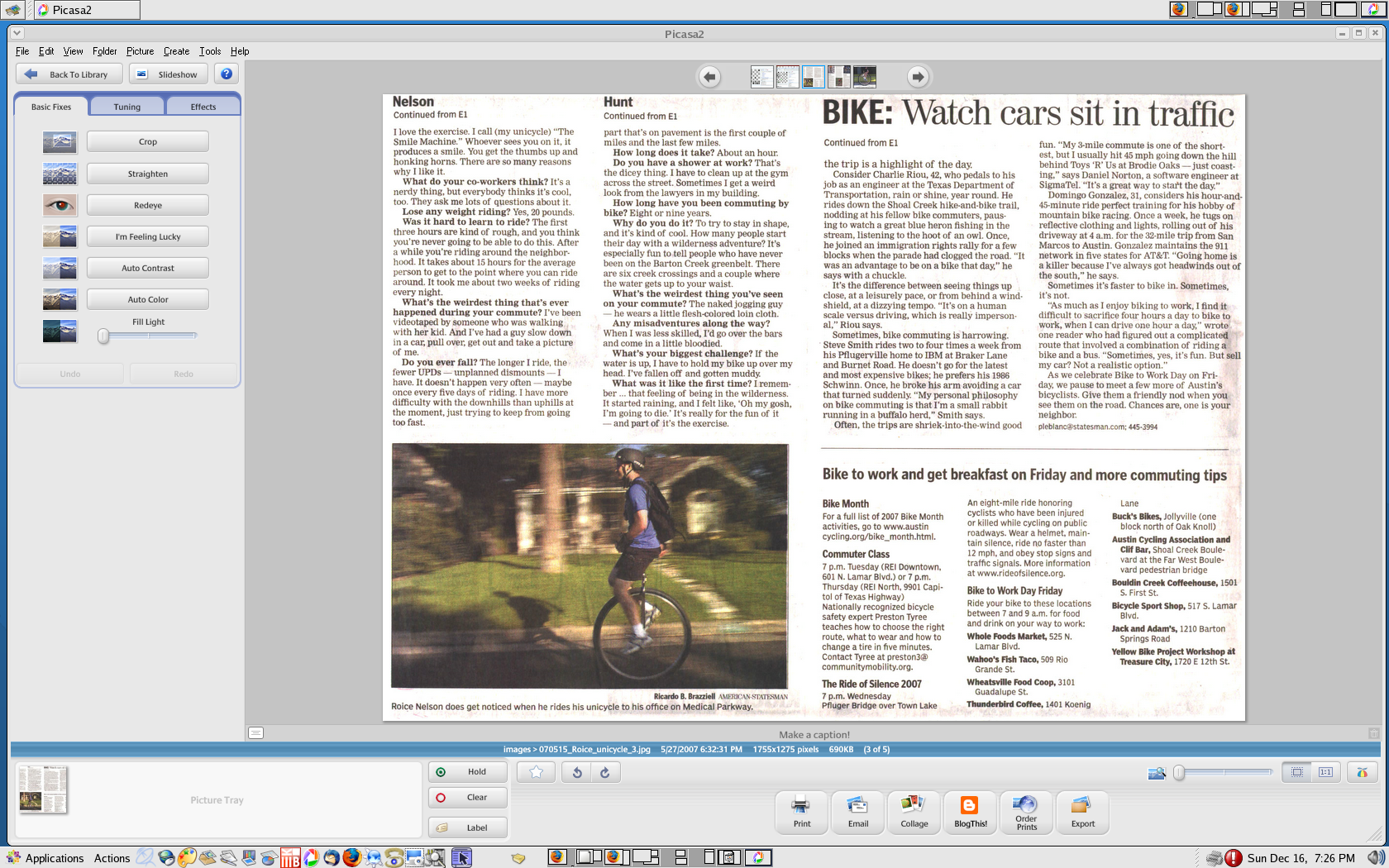
Task: Switch to the Effects tab
Action: pyautogui.click(x=203, y=107)
